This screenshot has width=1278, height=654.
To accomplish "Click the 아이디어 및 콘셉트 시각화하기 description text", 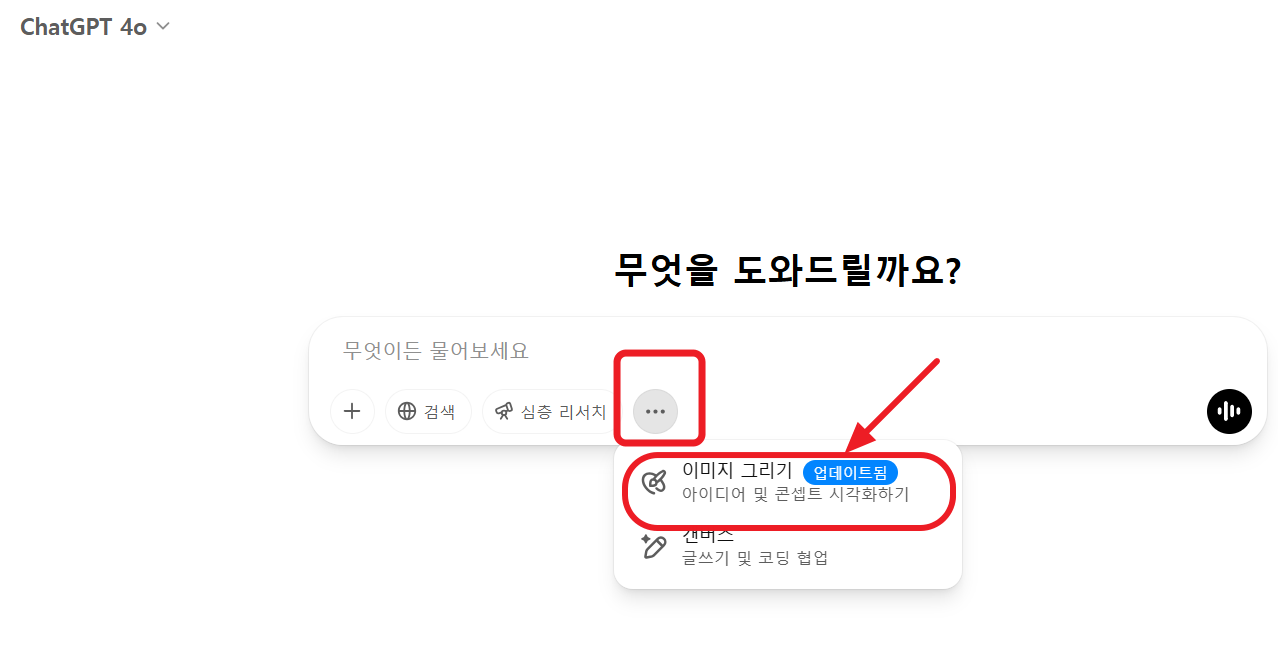I will (x=795, y=494).
